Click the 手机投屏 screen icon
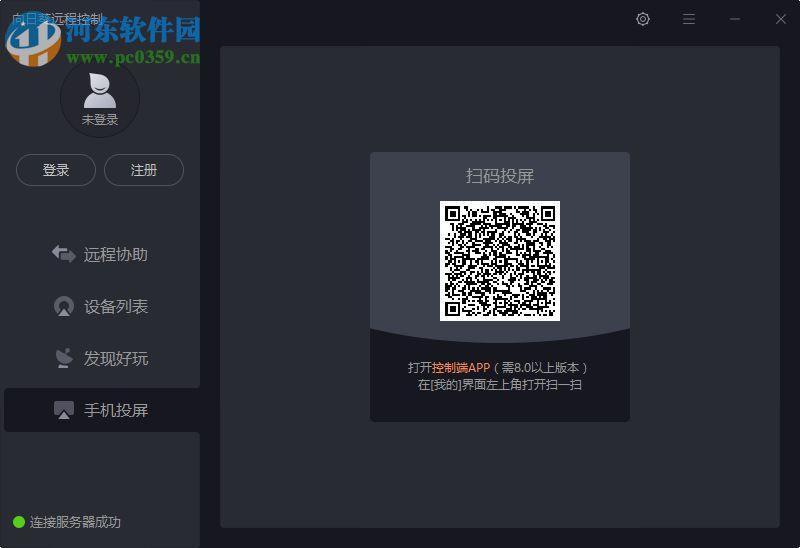Screen dimensions: 800x548 click(64, 410)
